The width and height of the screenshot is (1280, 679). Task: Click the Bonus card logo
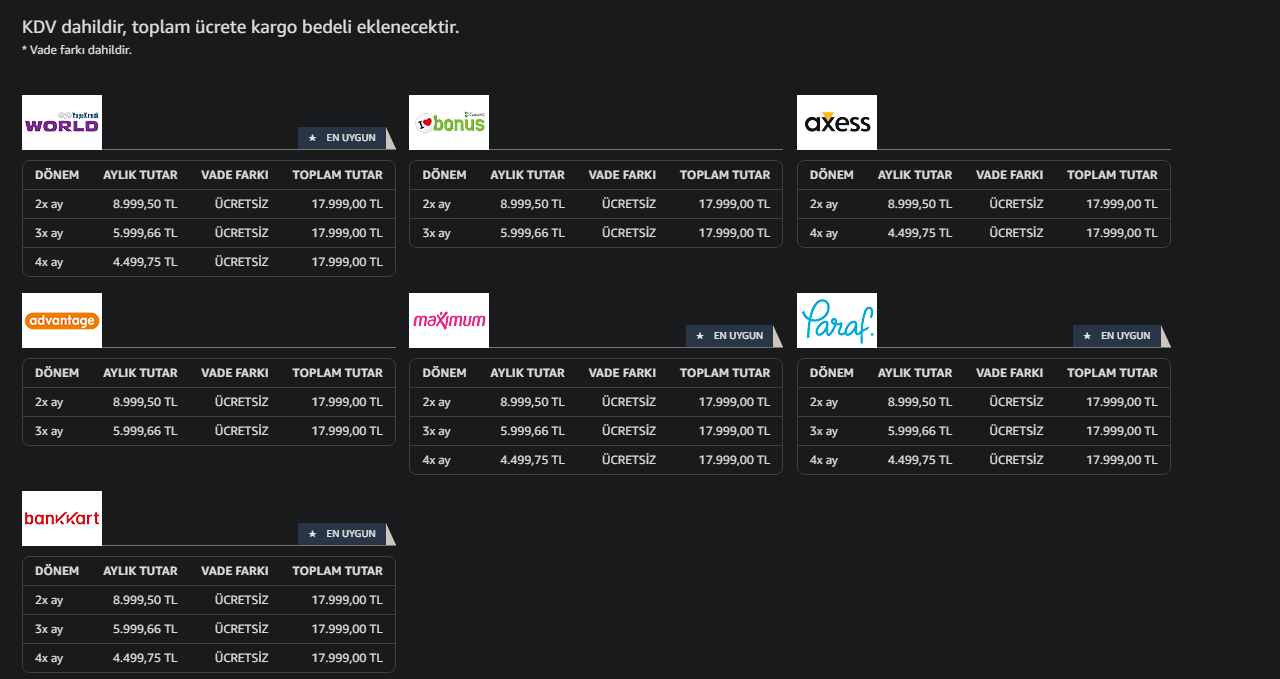(449, 122)
